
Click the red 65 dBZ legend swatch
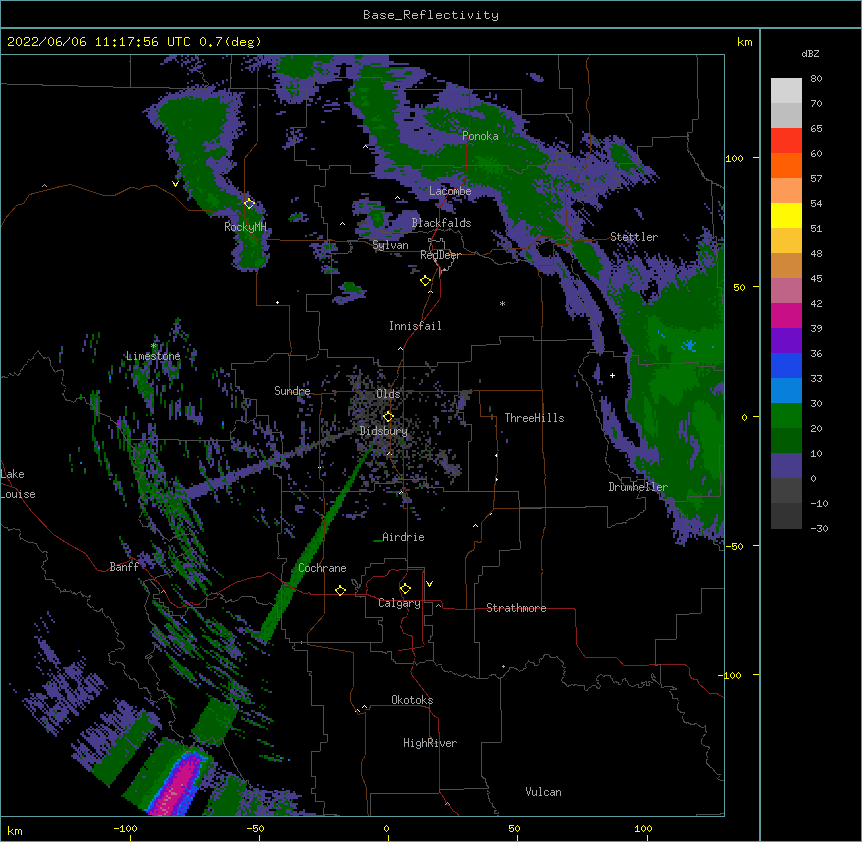786,140
